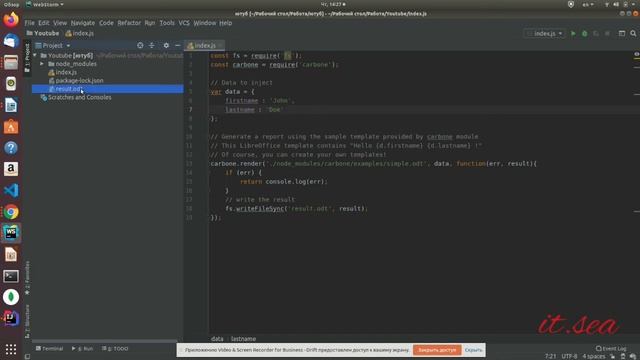The width and height of the screenshot is (640, 360).
Task: Click the locate-file target icon in Project panel
Action: (140, 45)
